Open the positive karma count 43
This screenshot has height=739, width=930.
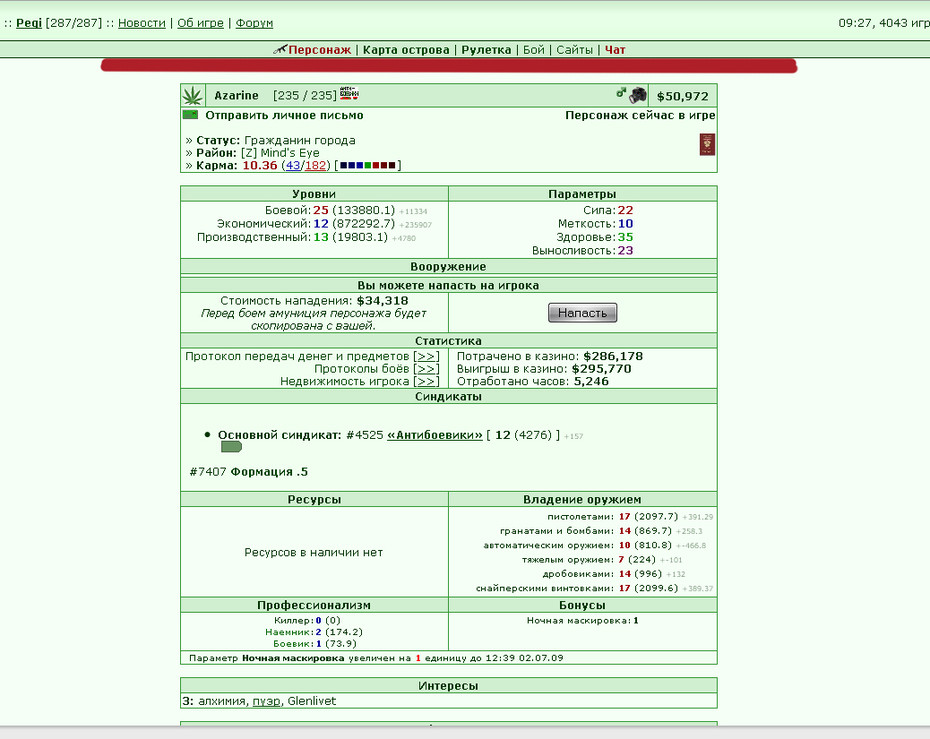pos(293,165)
